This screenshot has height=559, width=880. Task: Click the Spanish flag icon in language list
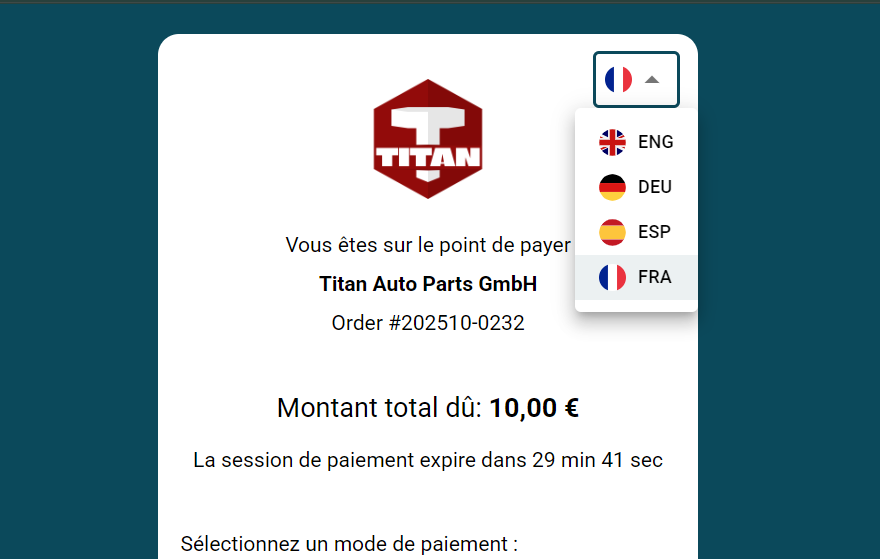click(x=612, y=232)
